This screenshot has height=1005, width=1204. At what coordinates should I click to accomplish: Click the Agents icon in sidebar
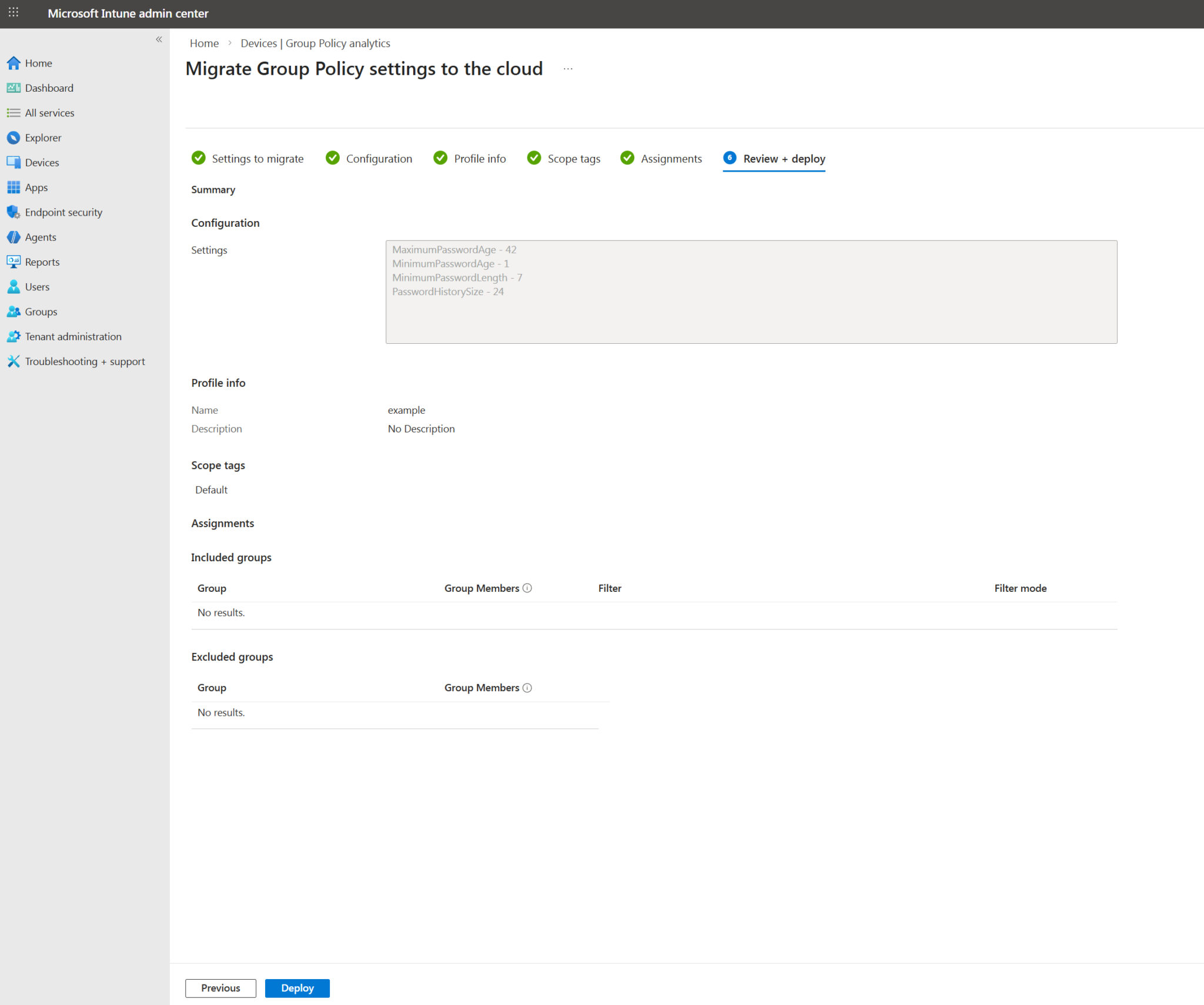14,237
